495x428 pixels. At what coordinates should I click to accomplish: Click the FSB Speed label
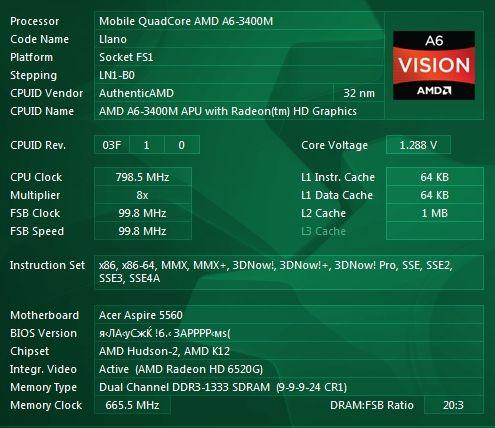[x=37, y=231]
